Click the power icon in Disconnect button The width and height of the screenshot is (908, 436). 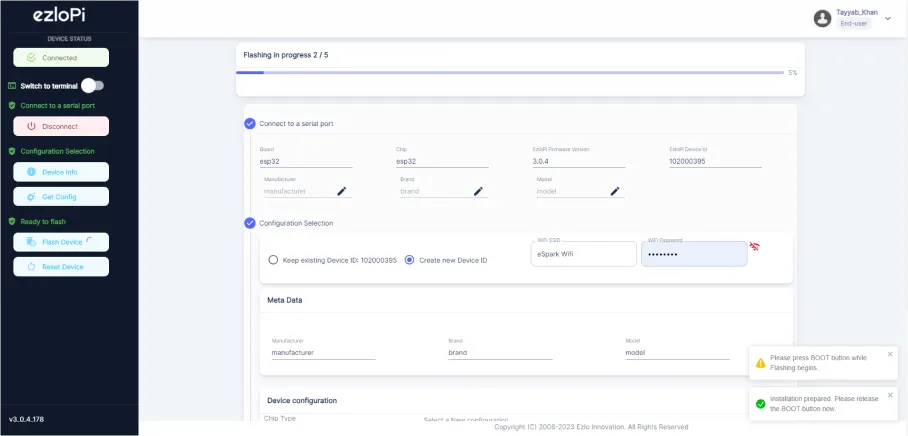tap(31, 126)
